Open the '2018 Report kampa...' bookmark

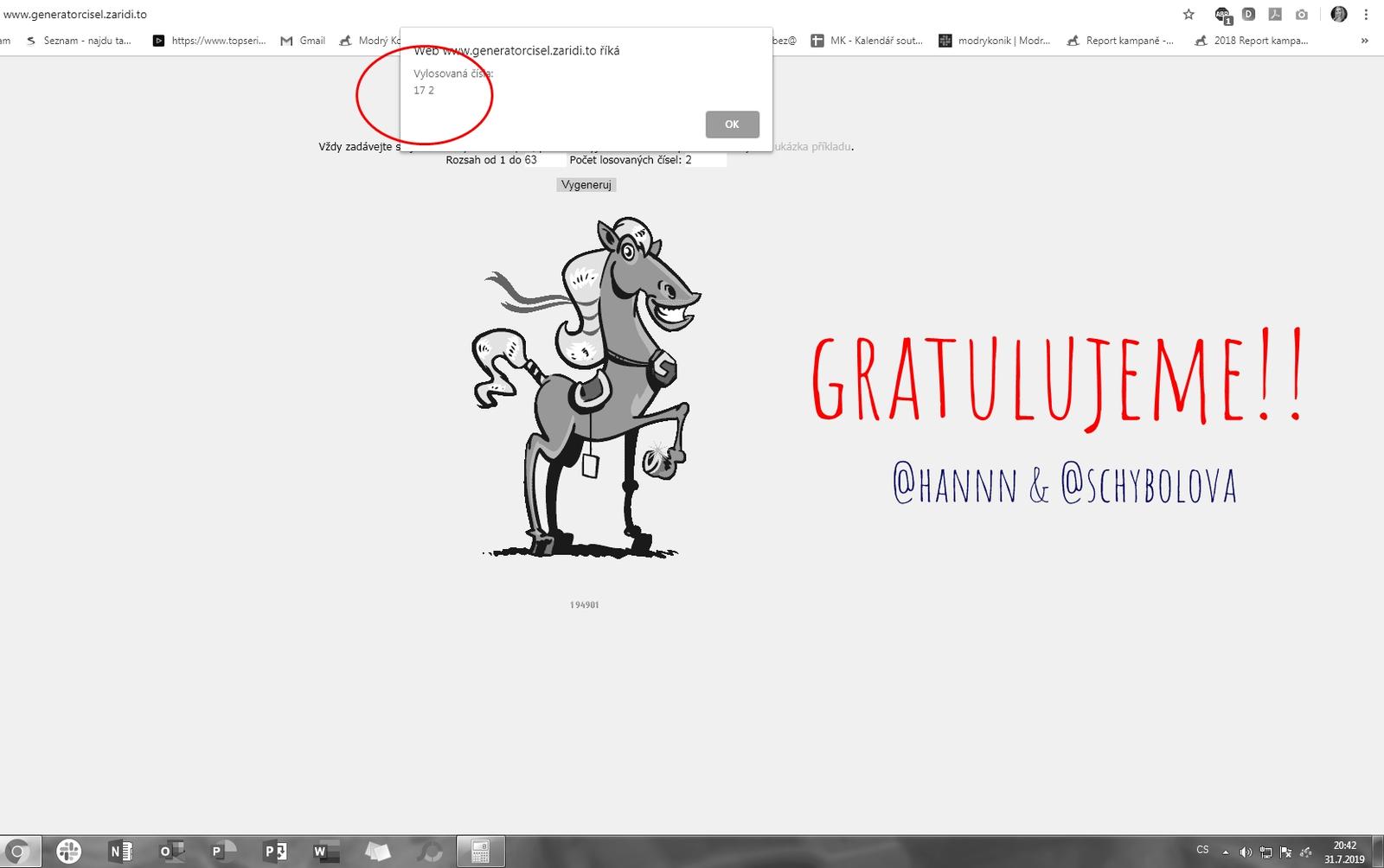pyautogui.click(x=1251, y=41)
